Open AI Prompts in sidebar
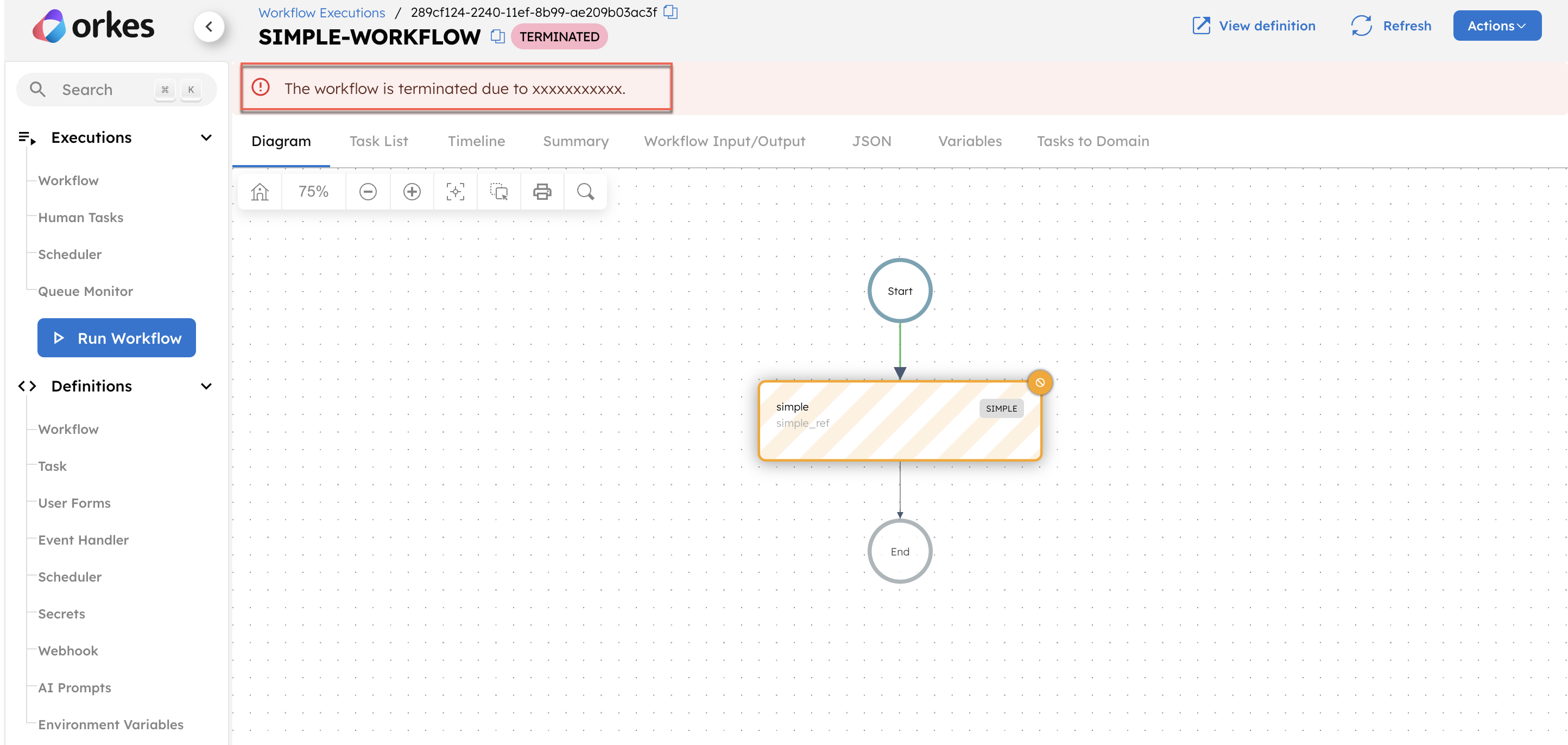This screenshot has width=1568, height=745. (74, 688)
